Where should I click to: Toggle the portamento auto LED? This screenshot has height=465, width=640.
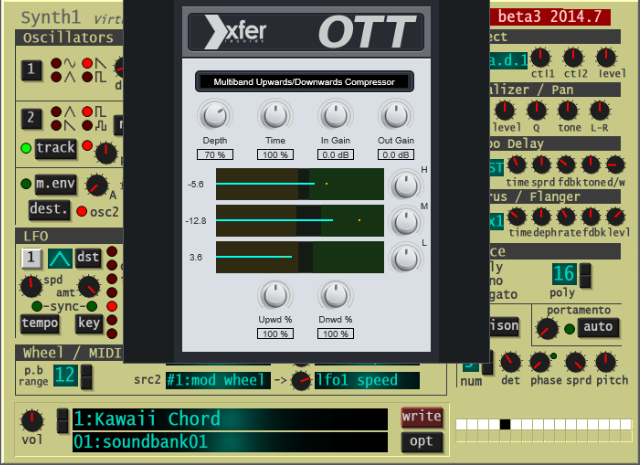coord(569,329)
